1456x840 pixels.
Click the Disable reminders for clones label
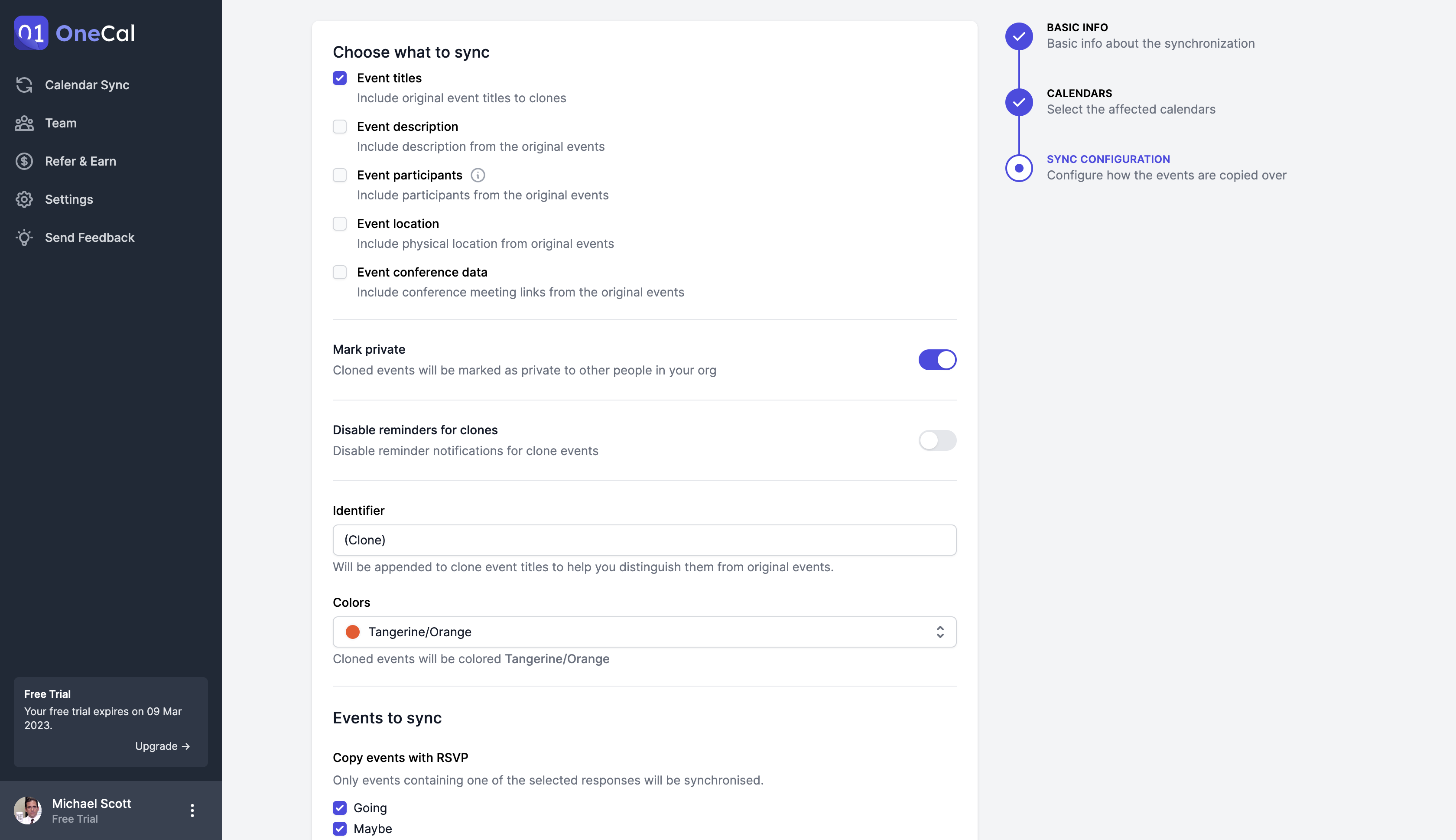(415, 430)
